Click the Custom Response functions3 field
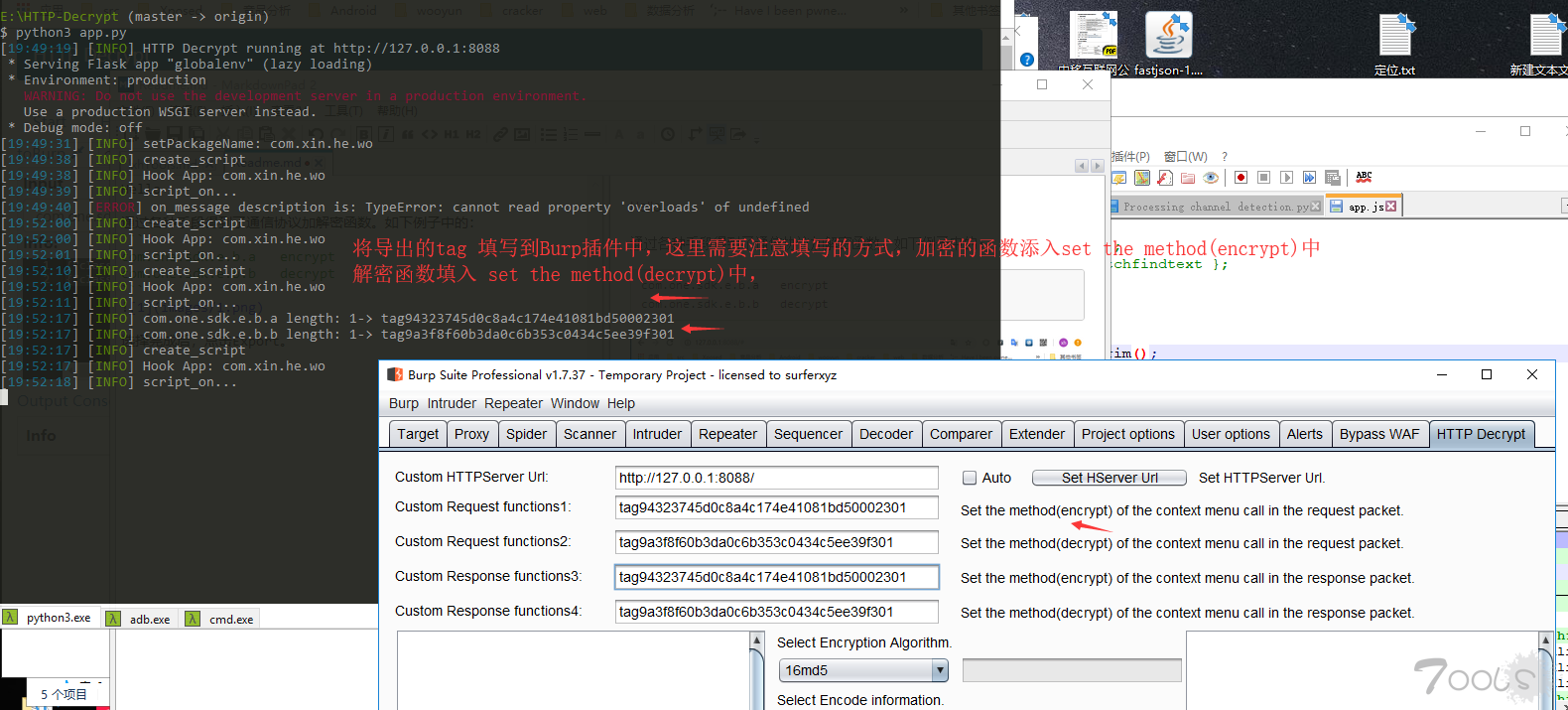The image size is (1568, 710). click(776, 577)
